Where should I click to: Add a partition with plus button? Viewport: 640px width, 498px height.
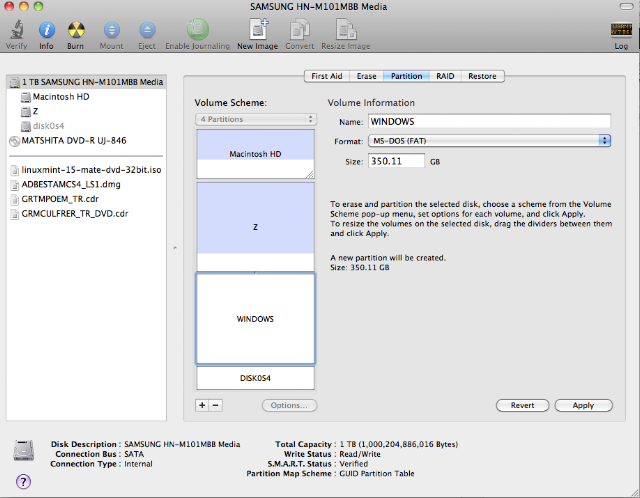click(202, 405)
